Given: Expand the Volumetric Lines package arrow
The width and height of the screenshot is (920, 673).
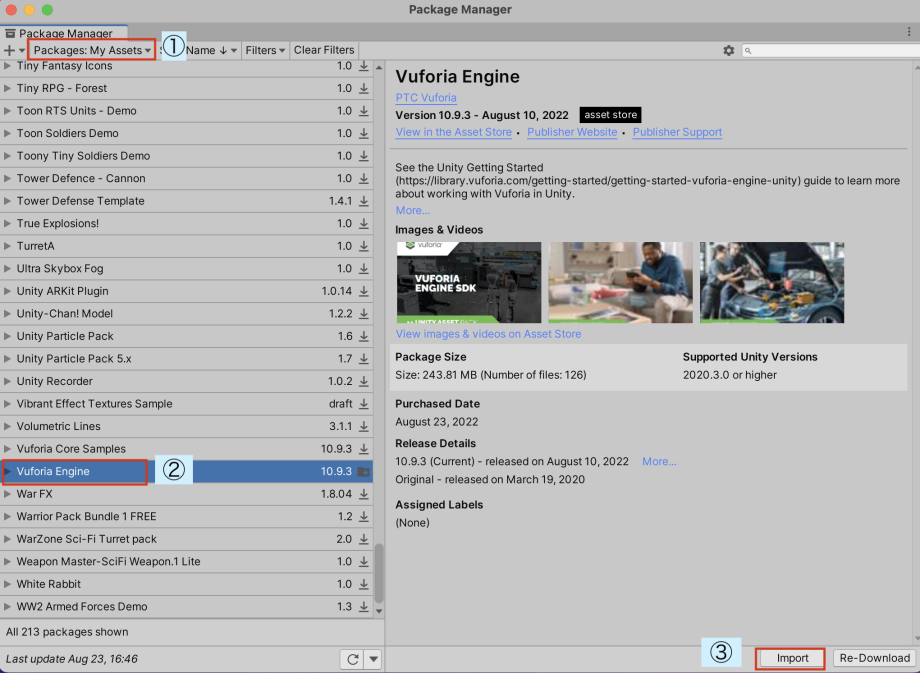Looking at the screenshot, I should (9, 426).
